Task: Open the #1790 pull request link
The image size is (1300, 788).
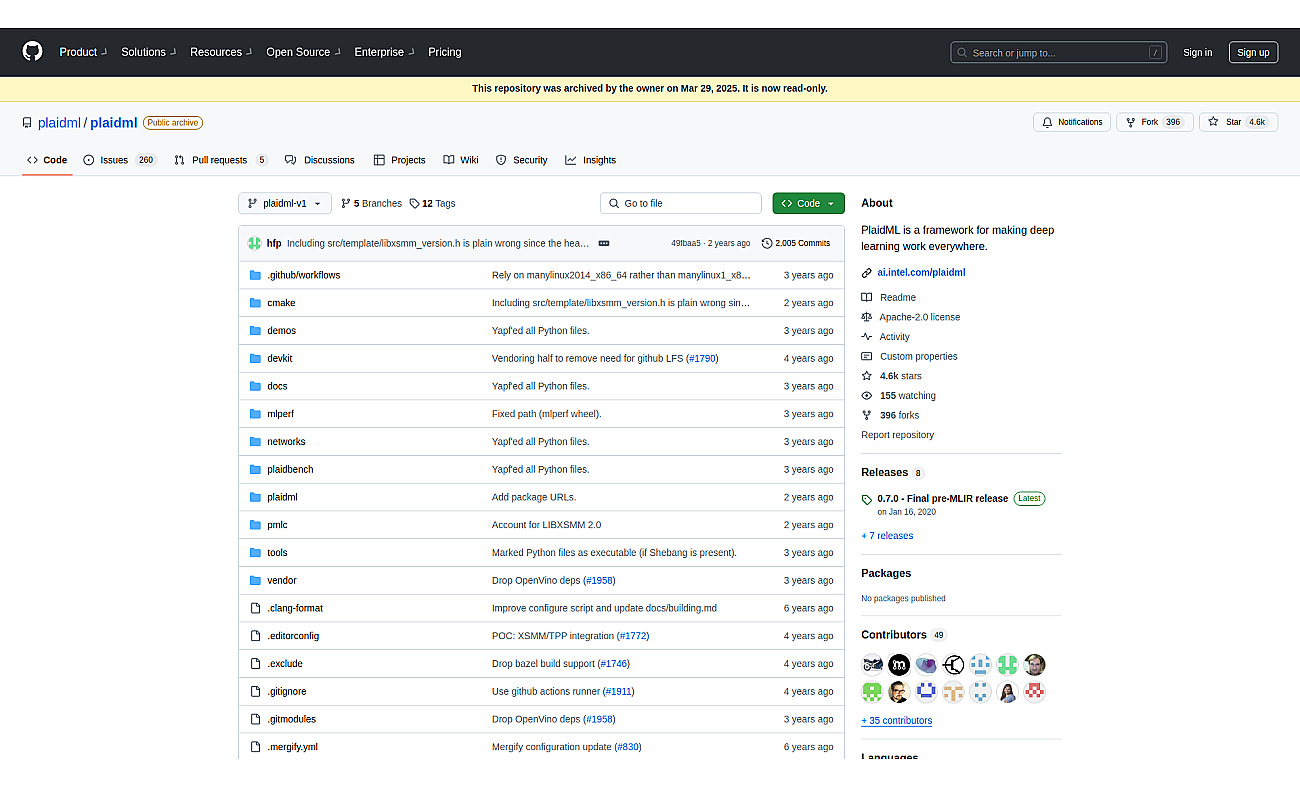Action: coord(702,358)
